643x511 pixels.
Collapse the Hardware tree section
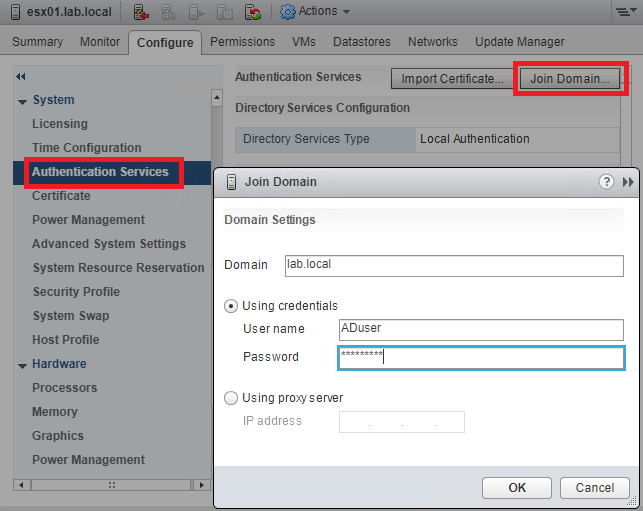23,365
